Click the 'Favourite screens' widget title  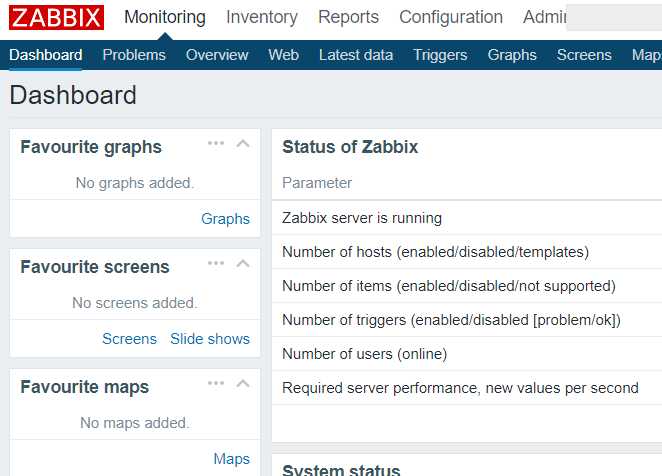[x=95, y=267]
